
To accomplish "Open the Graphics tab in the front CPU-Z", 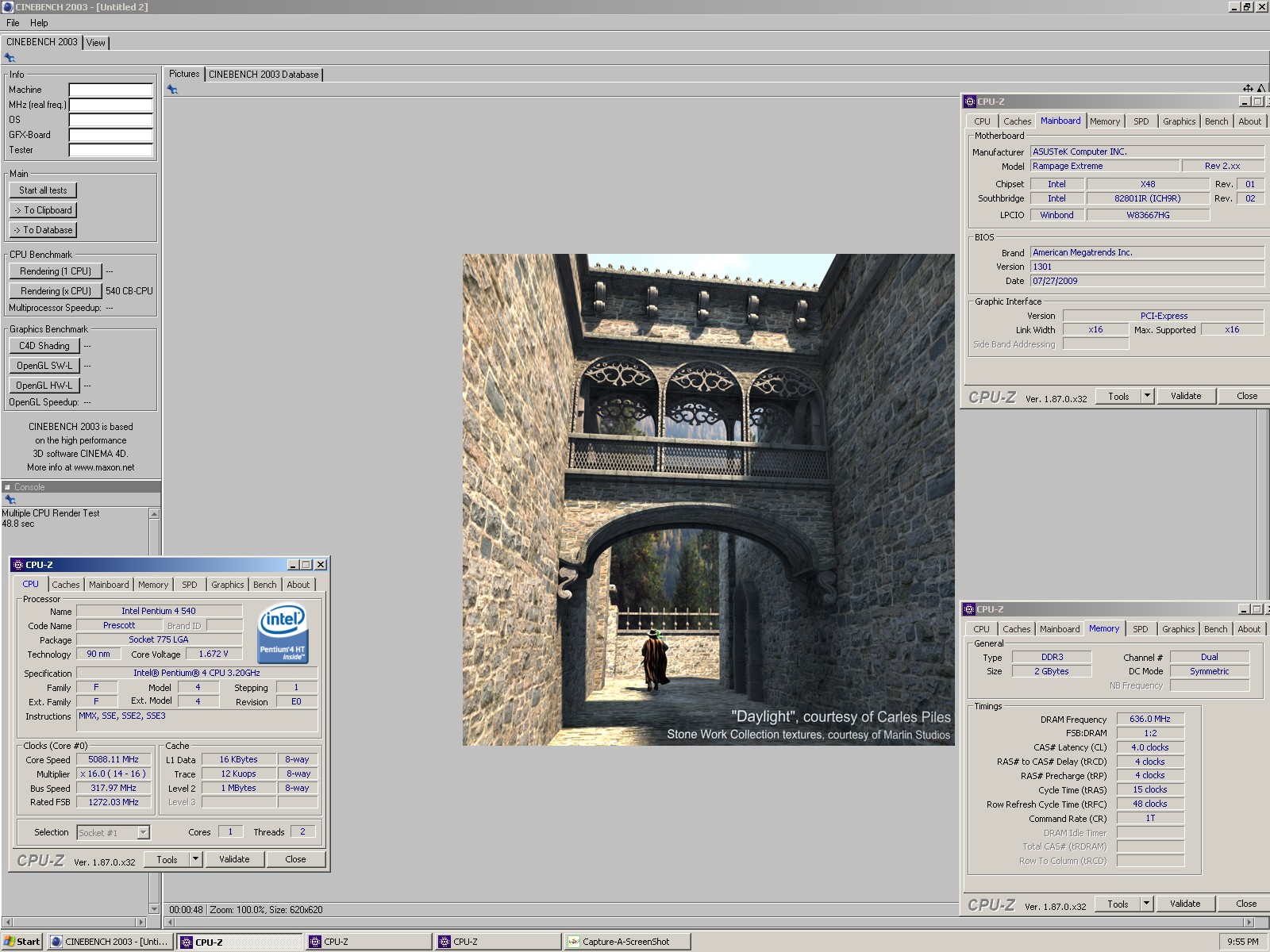I will point(228,585).
